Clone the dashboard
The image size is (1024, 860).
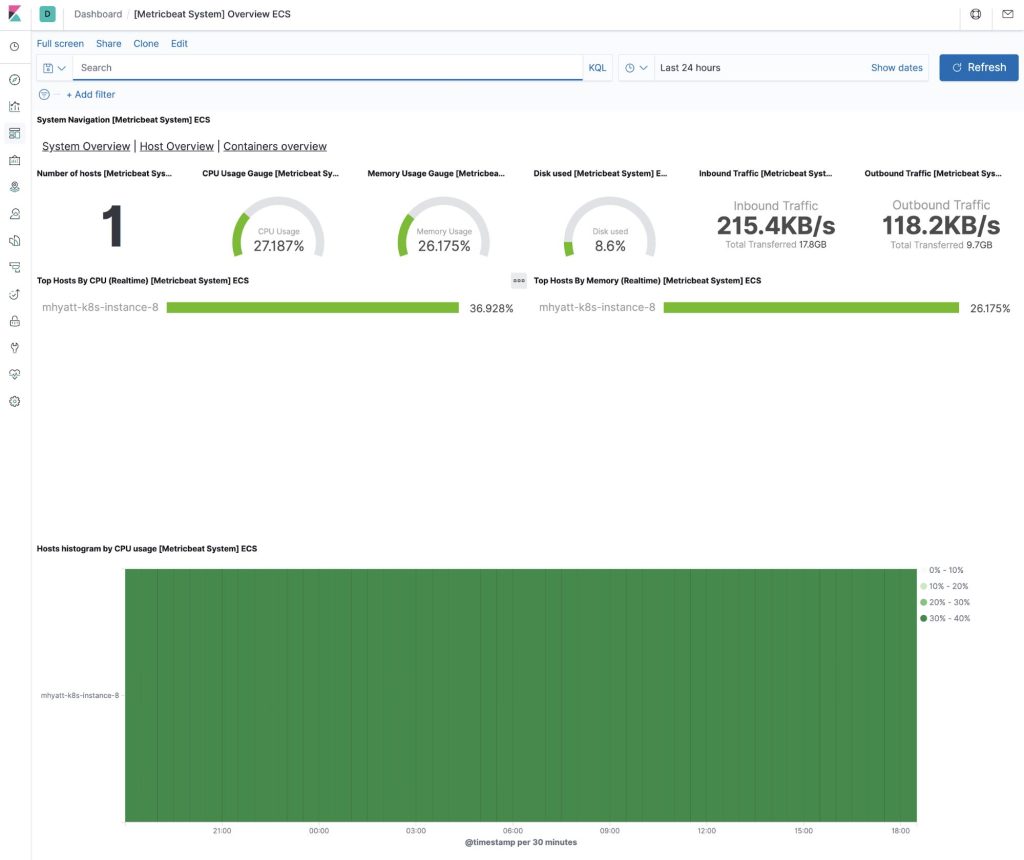[x=146, y=44]
